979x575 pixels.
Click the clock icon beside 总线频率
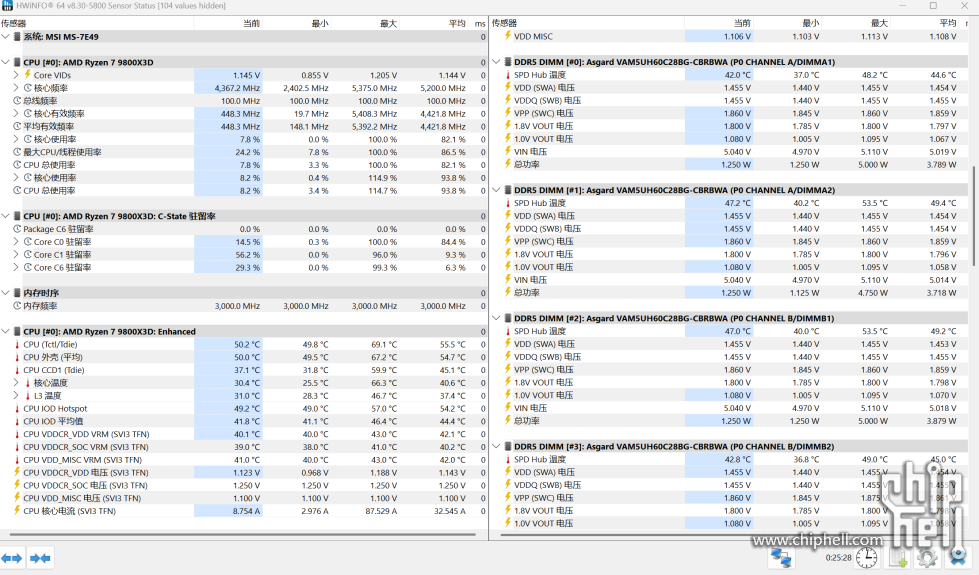17,101
